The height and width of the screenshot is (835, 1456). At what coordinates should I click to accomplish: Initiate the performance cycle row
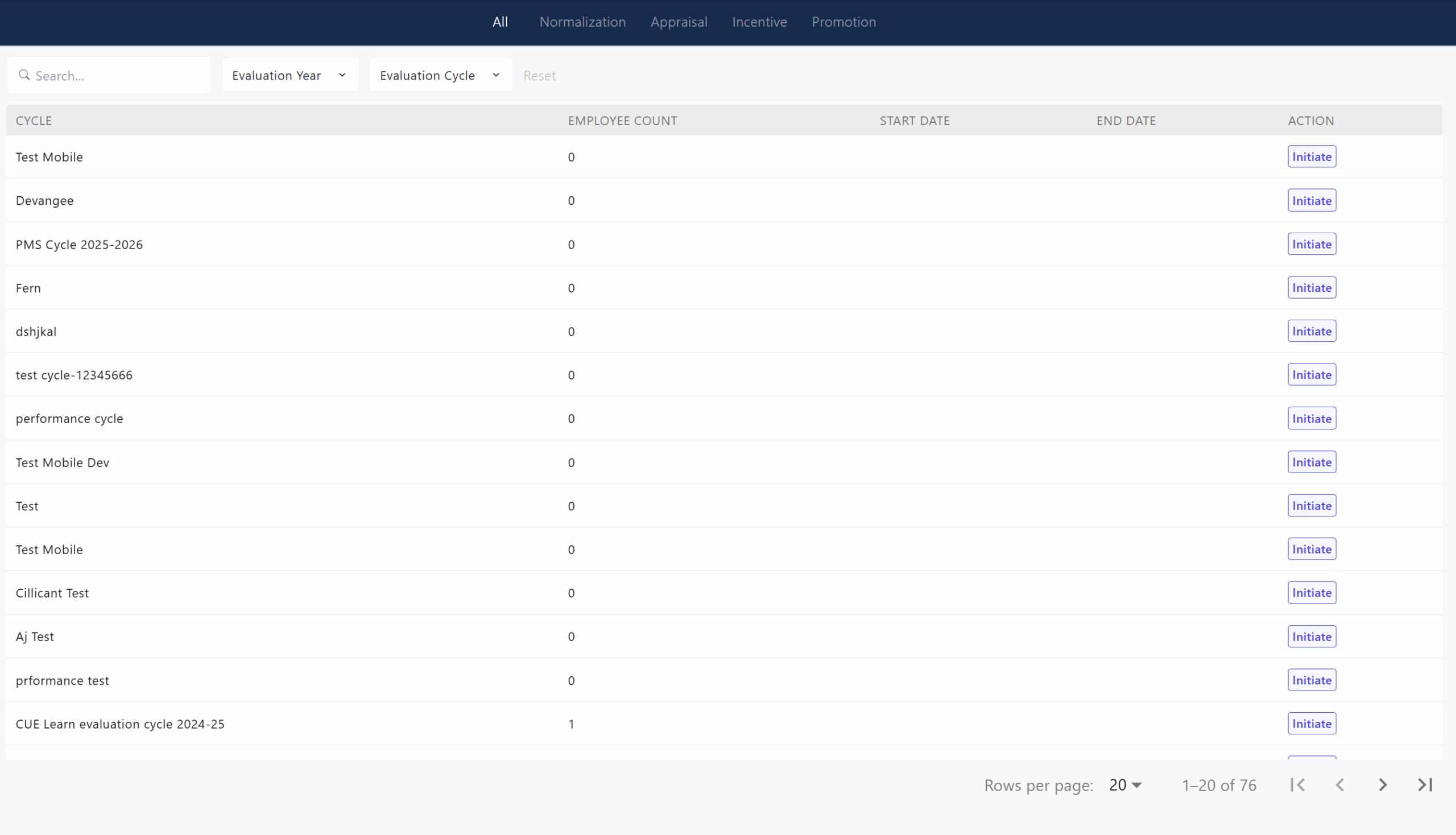coord(1312,419)
